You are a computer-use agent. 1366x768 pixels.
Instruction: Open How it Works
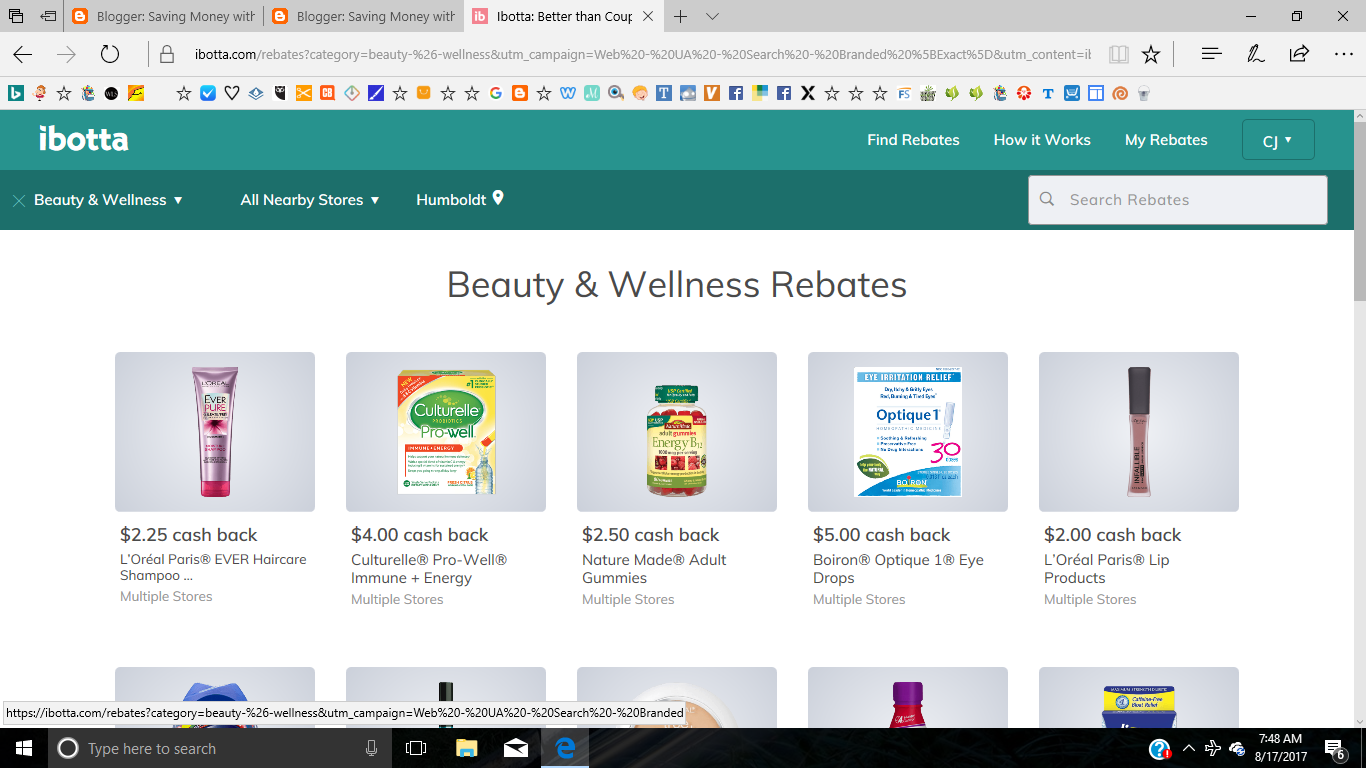(1042, 140)
